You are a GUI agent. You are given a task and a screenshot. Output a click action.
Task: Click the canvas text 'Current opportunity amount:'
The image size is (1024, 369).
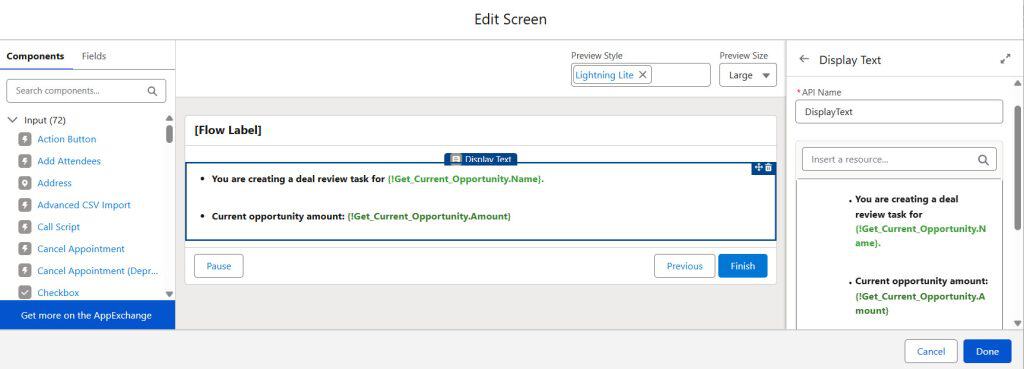[x=278, y=216]
